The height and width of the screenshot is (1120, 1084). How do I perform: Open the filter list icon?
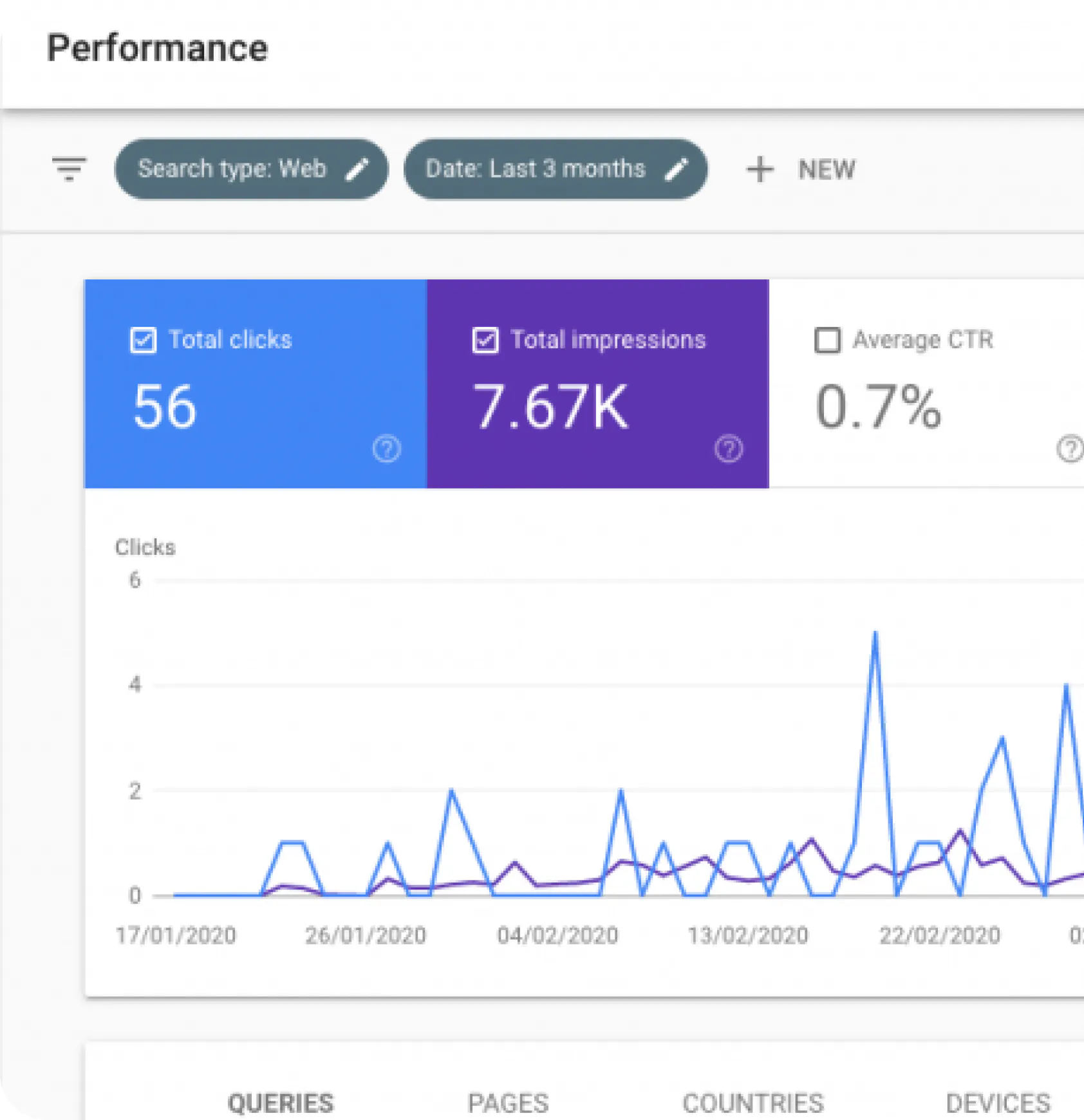point(69,169)
